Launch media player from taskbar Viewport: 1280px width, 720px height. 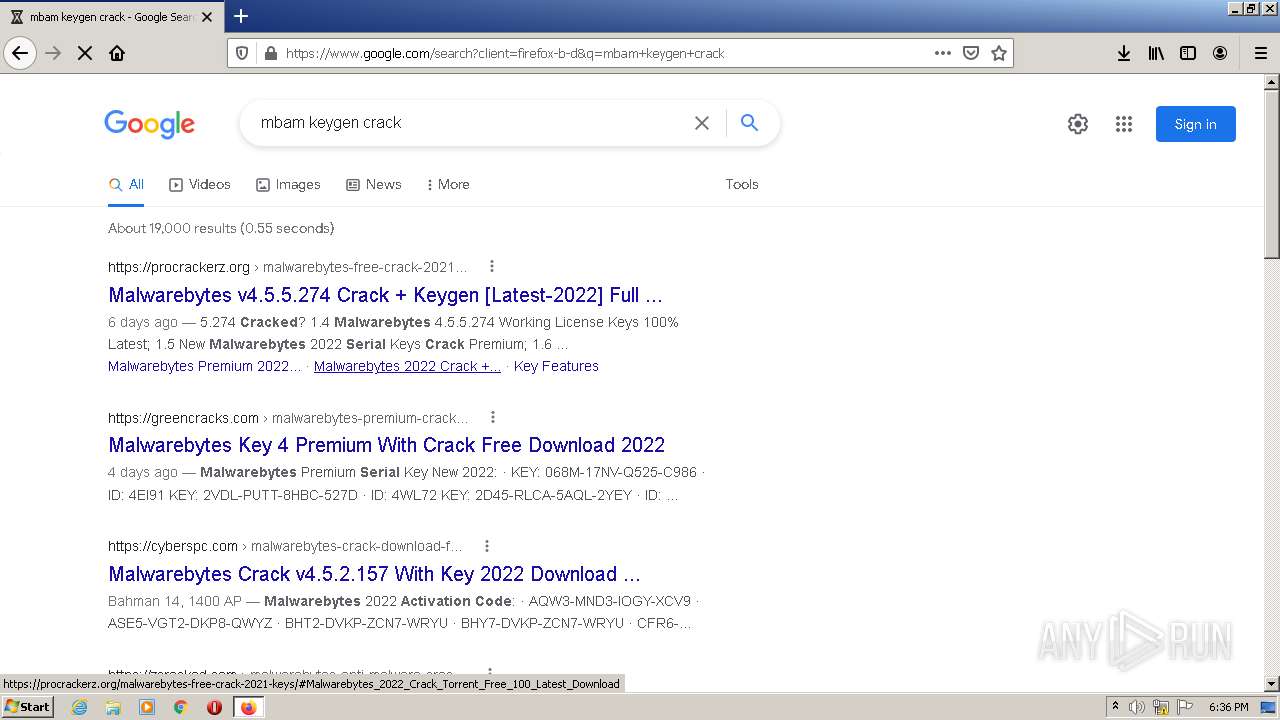[x=147, y=707]
